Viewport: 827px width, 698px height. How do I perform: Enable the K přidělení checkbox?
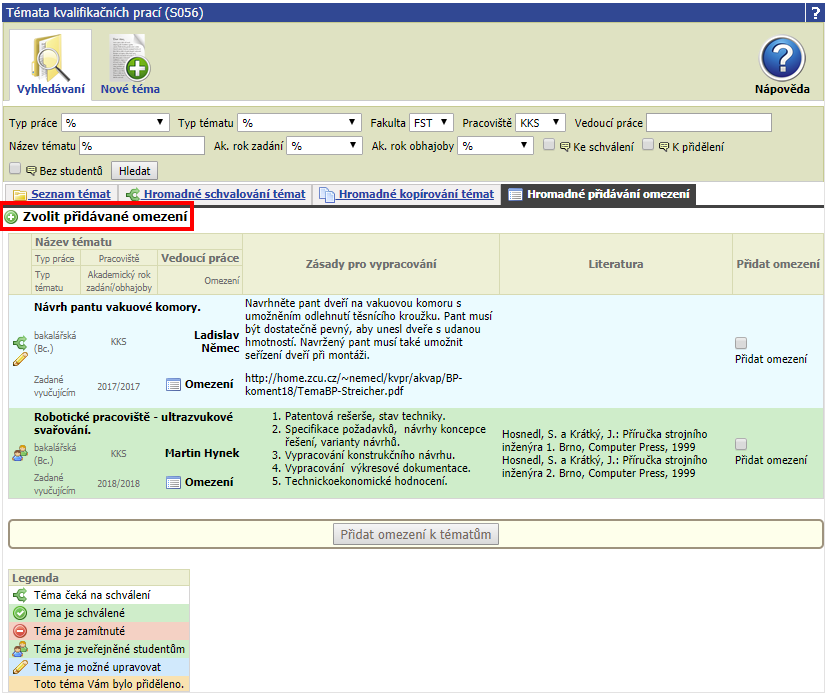pyautogui.click(x=648, y=145)
